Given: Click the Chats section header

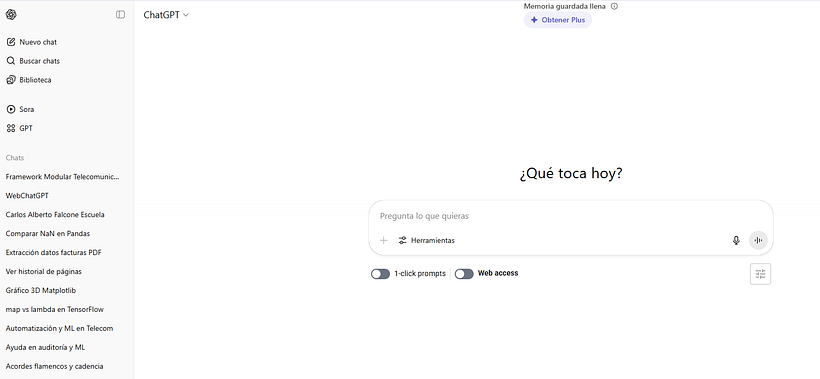Looking at the screenshot, I should pos(15,158).
